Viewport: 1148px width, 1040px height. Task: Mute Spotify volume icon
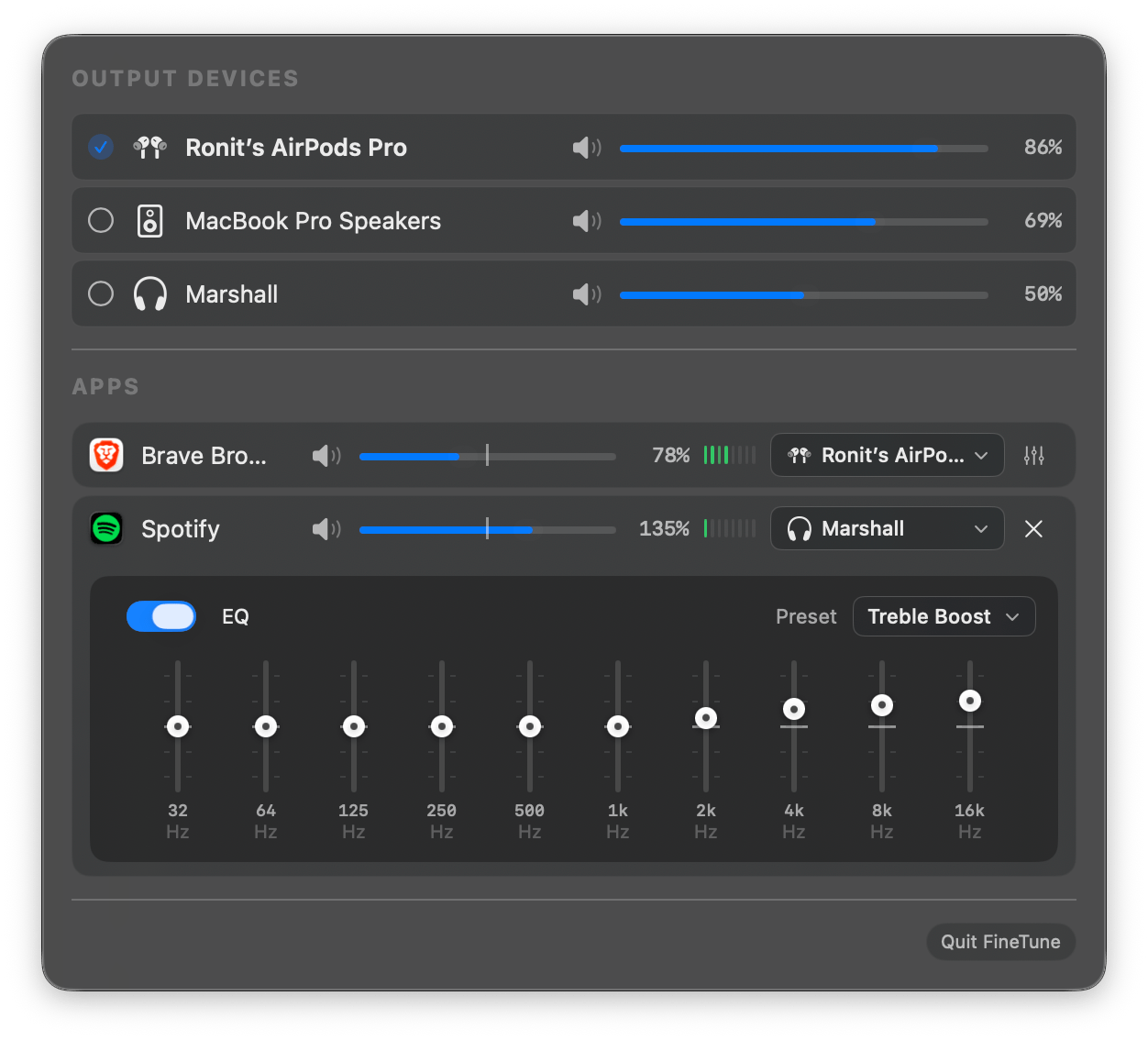coord(326,529)
